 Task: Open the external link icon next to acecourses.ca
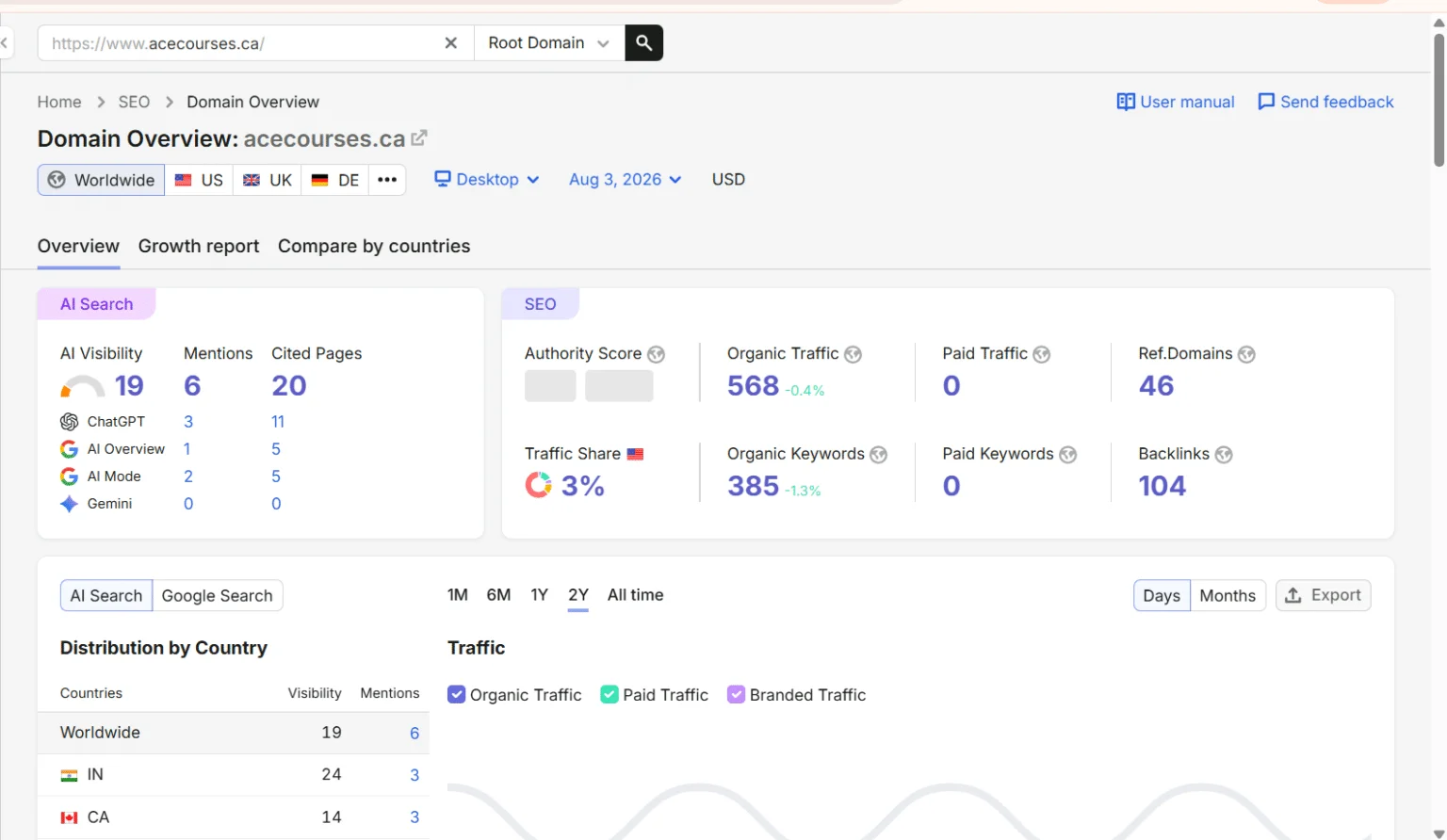(419, 138)
